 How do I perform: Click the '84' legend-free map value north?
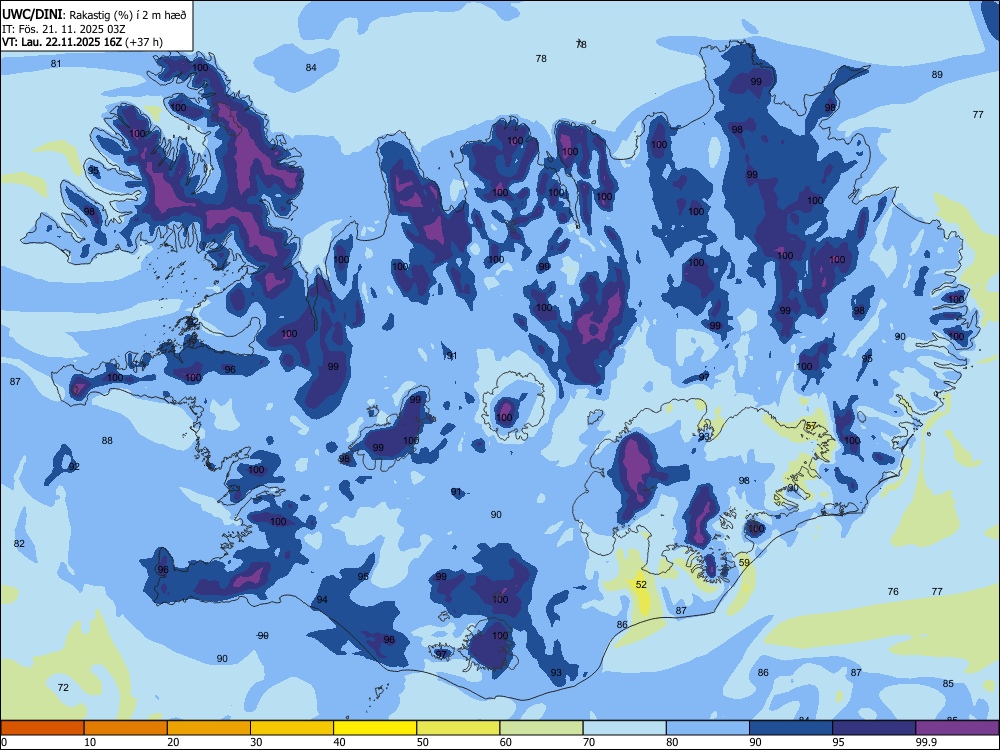[x=311, y=68]
